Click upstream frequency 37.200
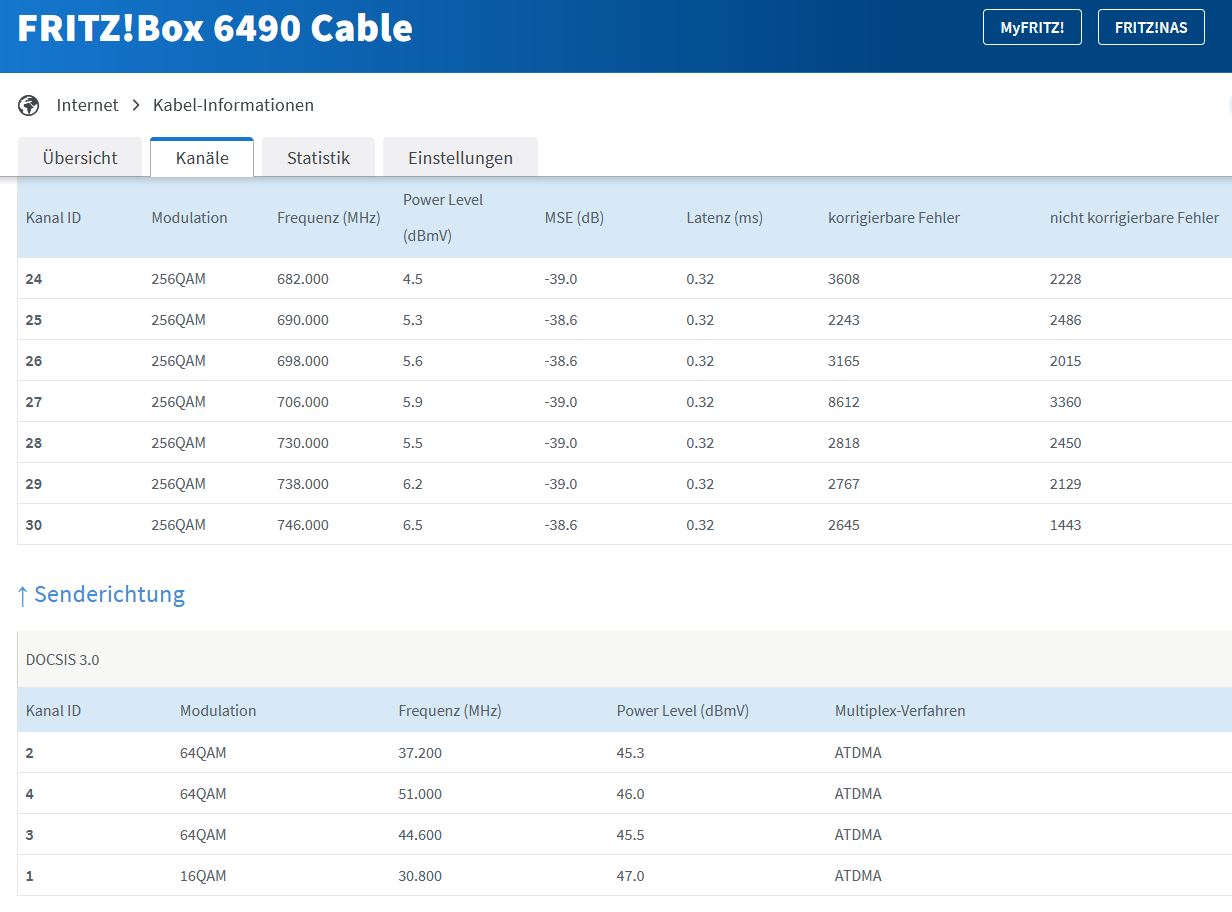The width and height of the screenshot is (1232, 912). click(x=420, y=753)
